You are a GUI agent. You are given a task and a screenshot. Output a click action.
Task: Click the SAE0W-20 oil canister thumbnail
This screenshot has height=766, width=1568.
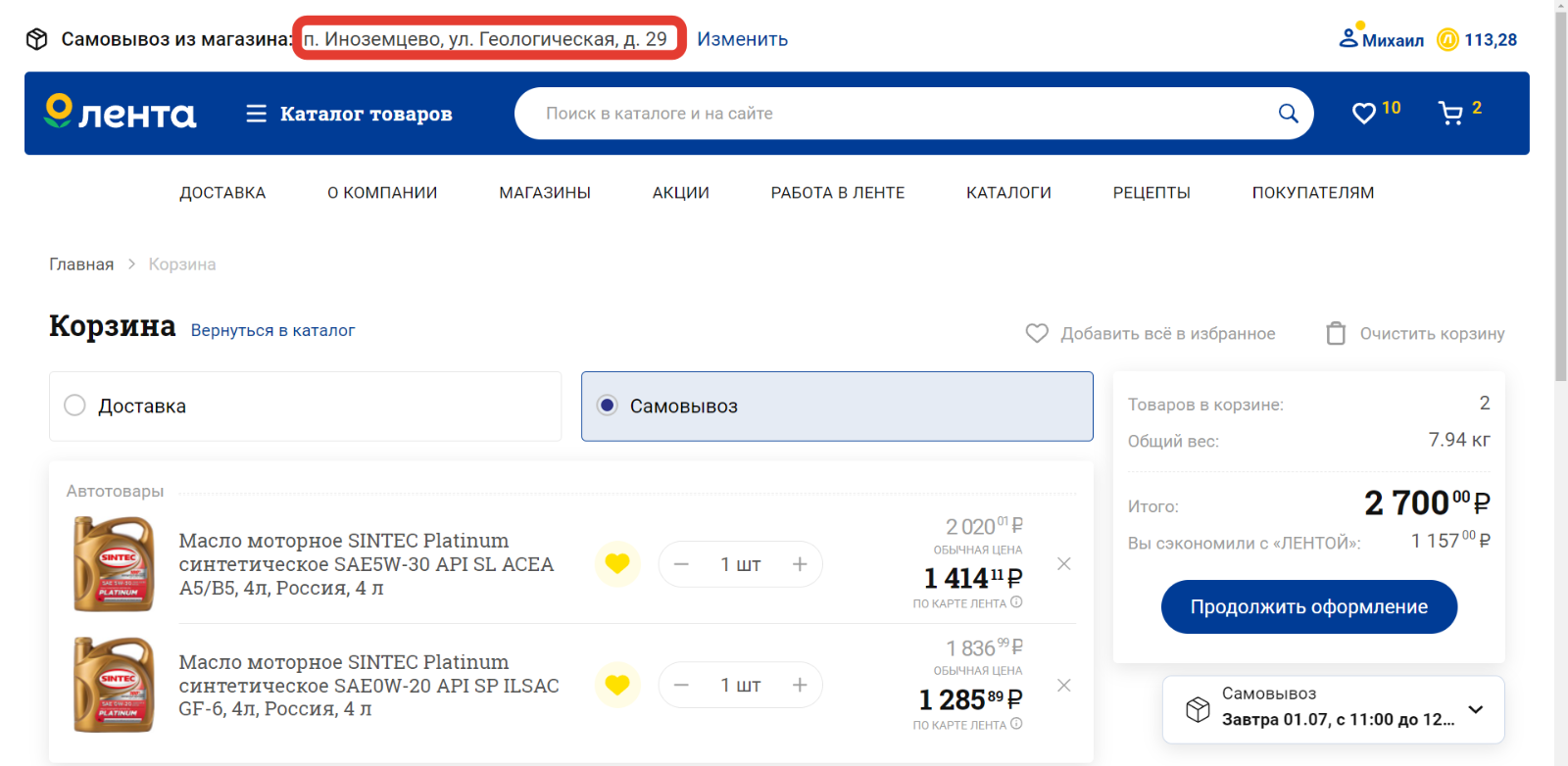tap(115, 685)
